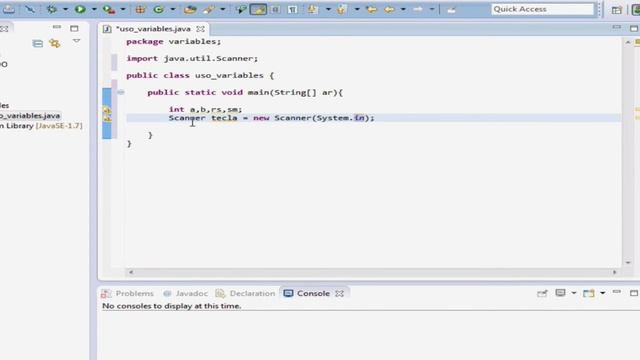Navigate Back with yellow left arrow
The height and width of the screenshot is (360, 640).
(389, 9)
